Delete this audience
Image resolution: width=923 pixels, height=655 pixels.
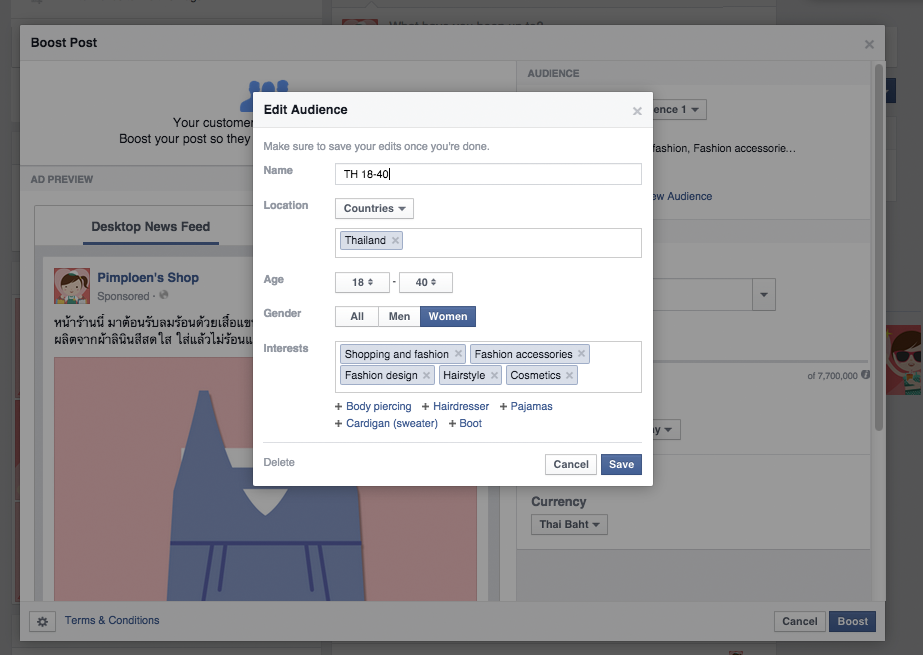279,463
